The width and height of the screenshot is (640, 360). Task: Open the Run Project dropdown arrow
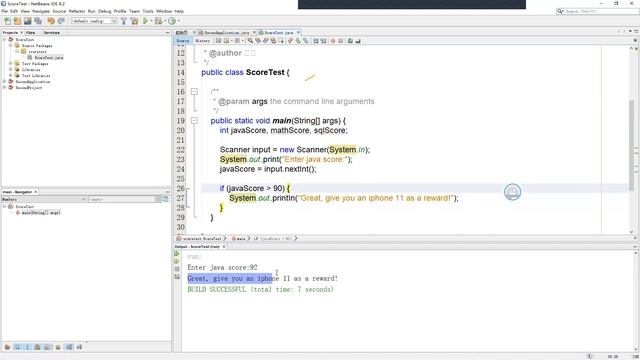pos(151,21)
